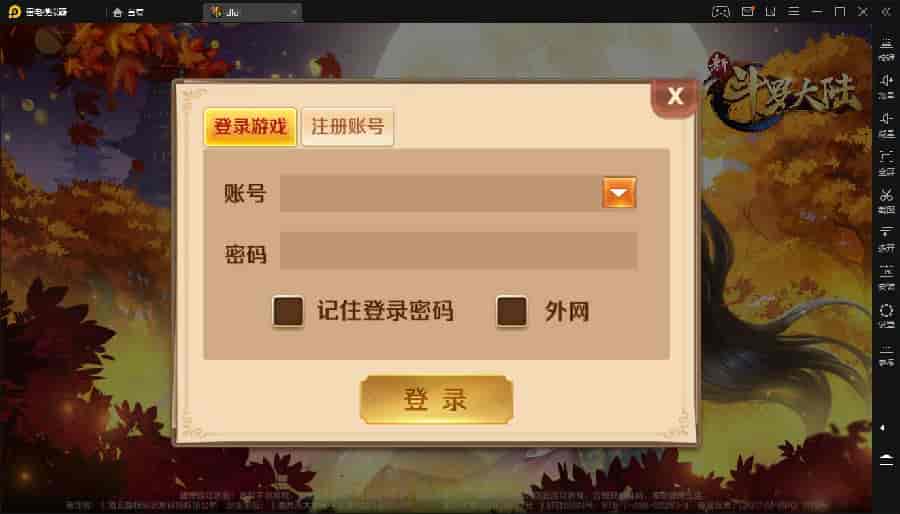Click the 账号 input field

(441, 193)
